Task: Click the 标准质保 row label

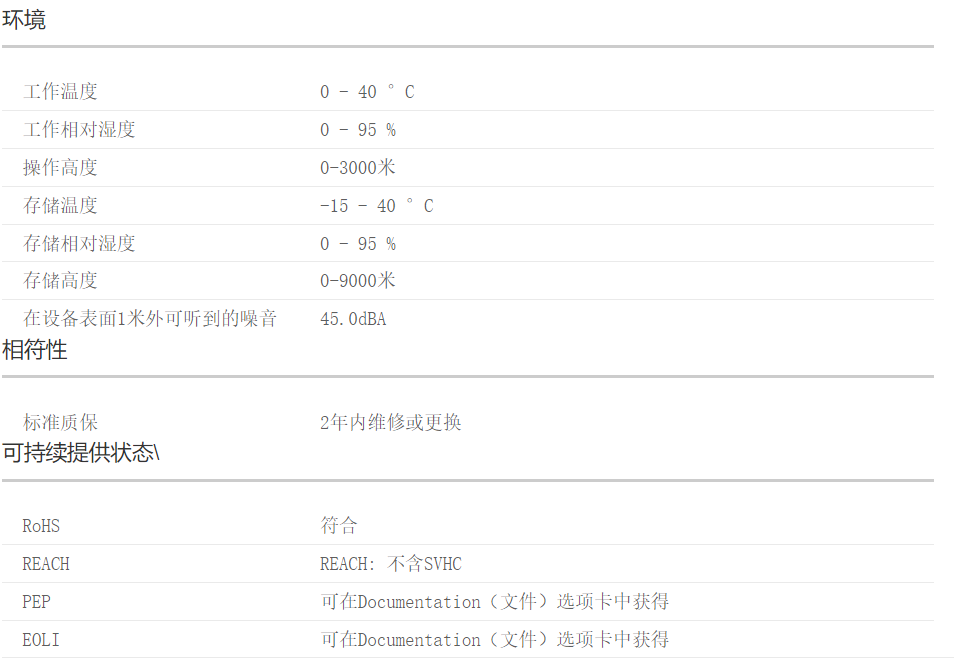Action: (61, 423)
